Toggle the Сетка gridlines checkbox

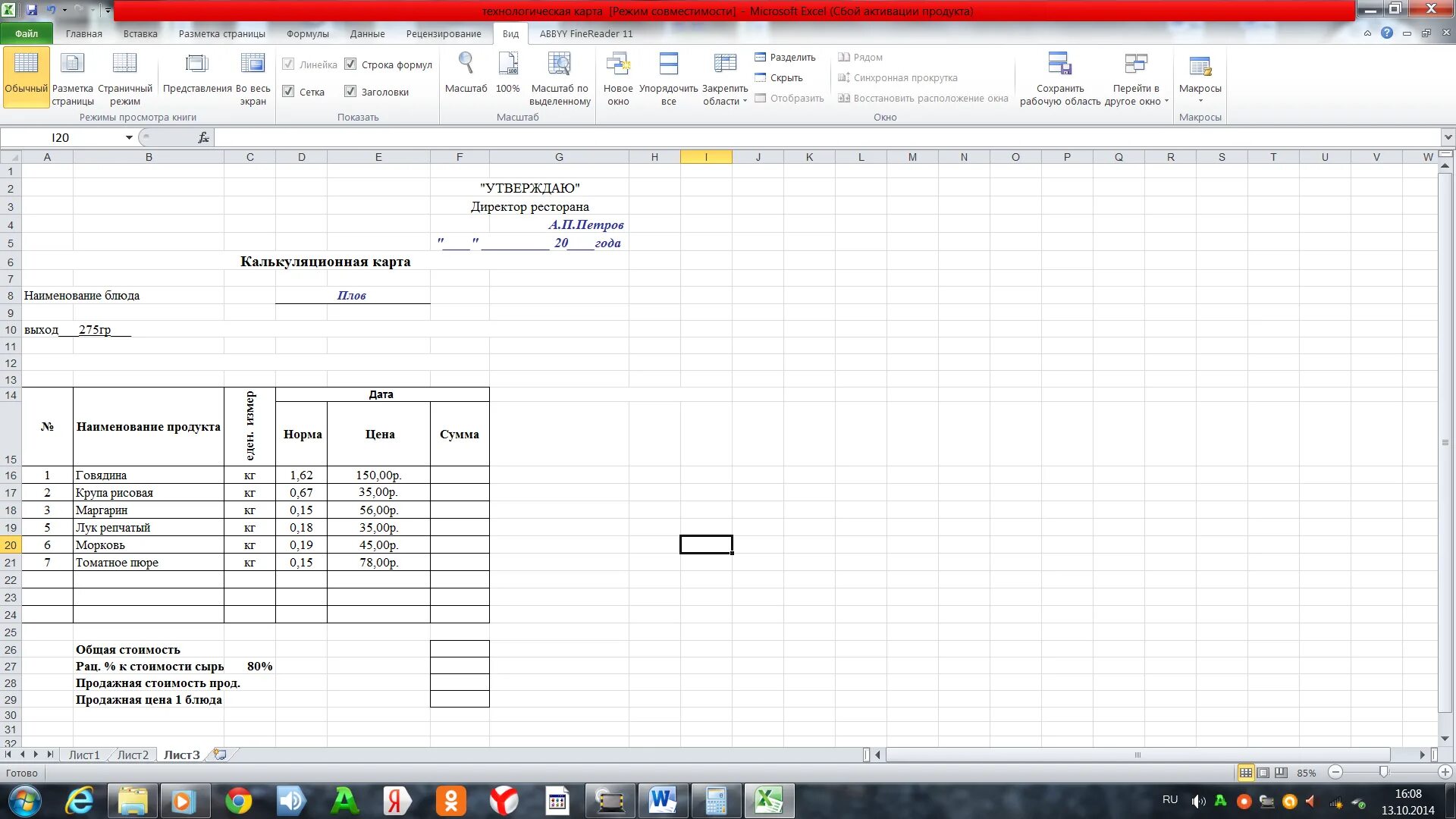point(289,92)
